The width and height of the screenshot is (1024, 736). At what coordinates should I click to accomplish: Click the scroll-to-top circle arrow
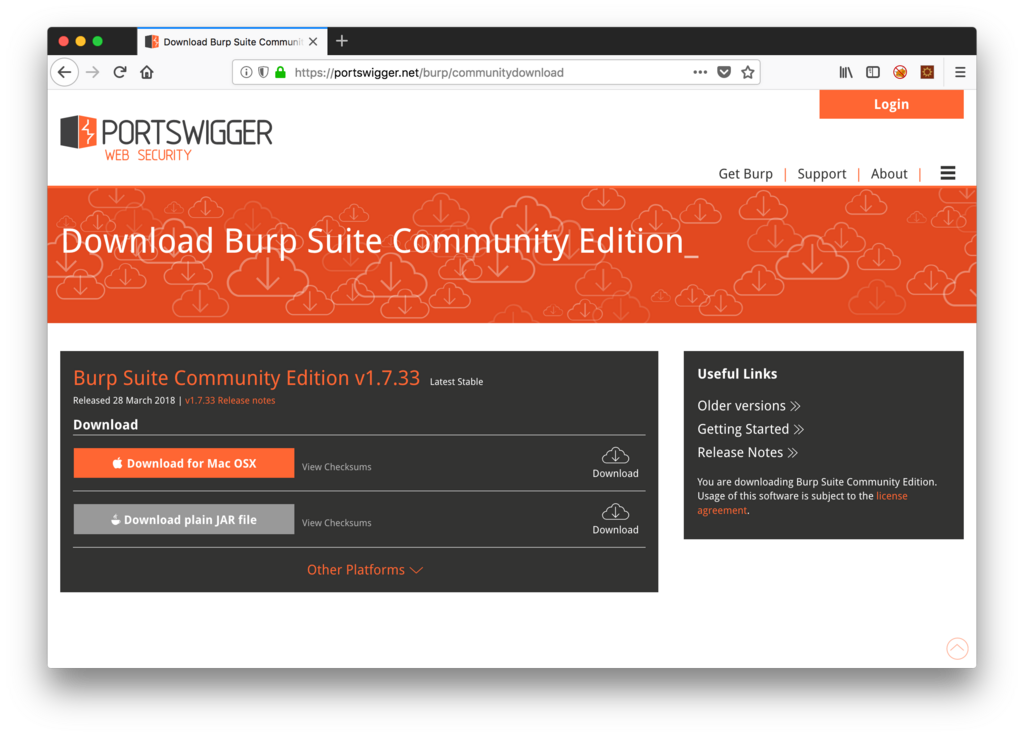957,648
